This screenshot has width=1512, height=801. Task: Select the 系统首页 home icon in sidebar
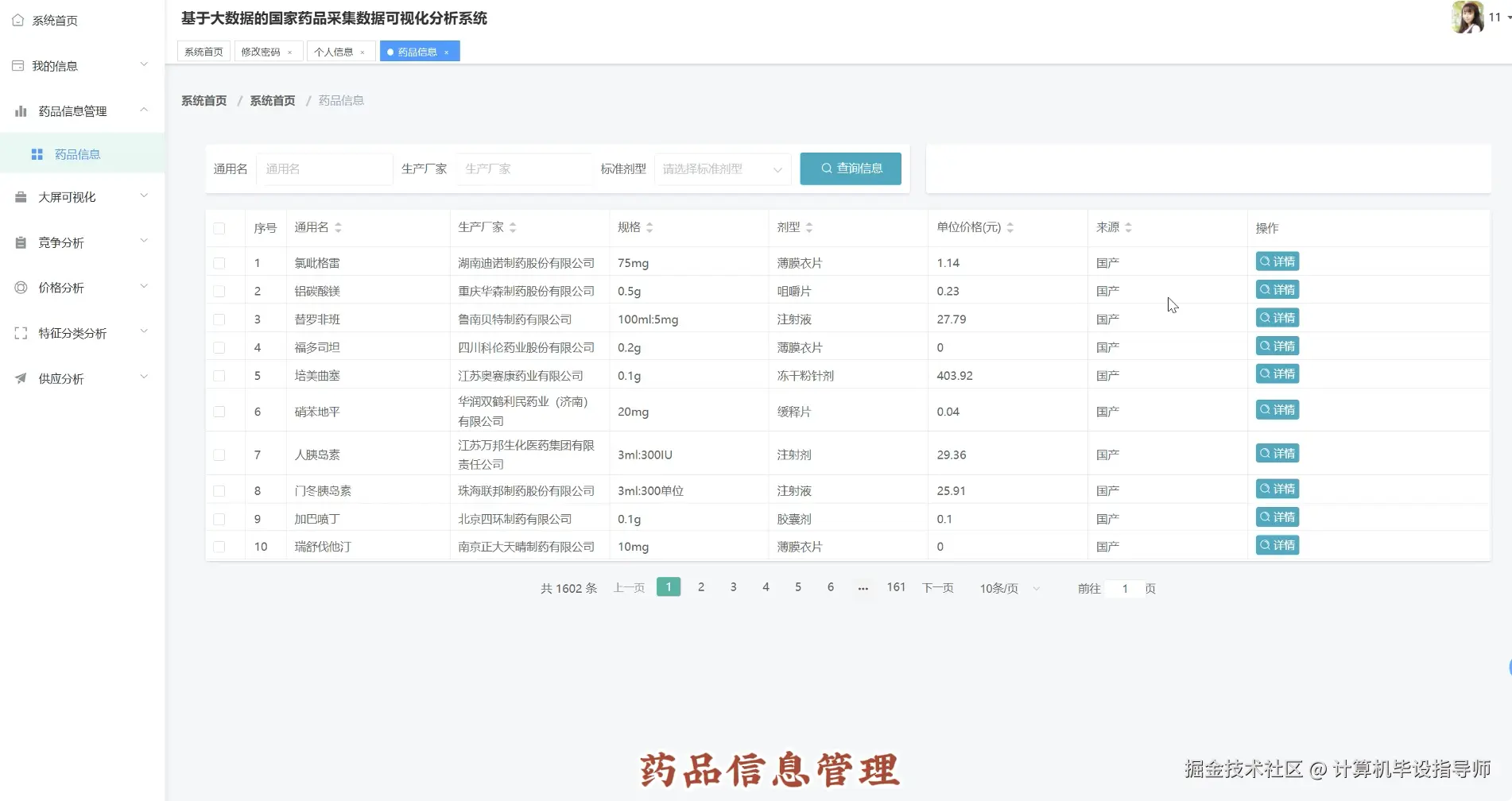17,19
